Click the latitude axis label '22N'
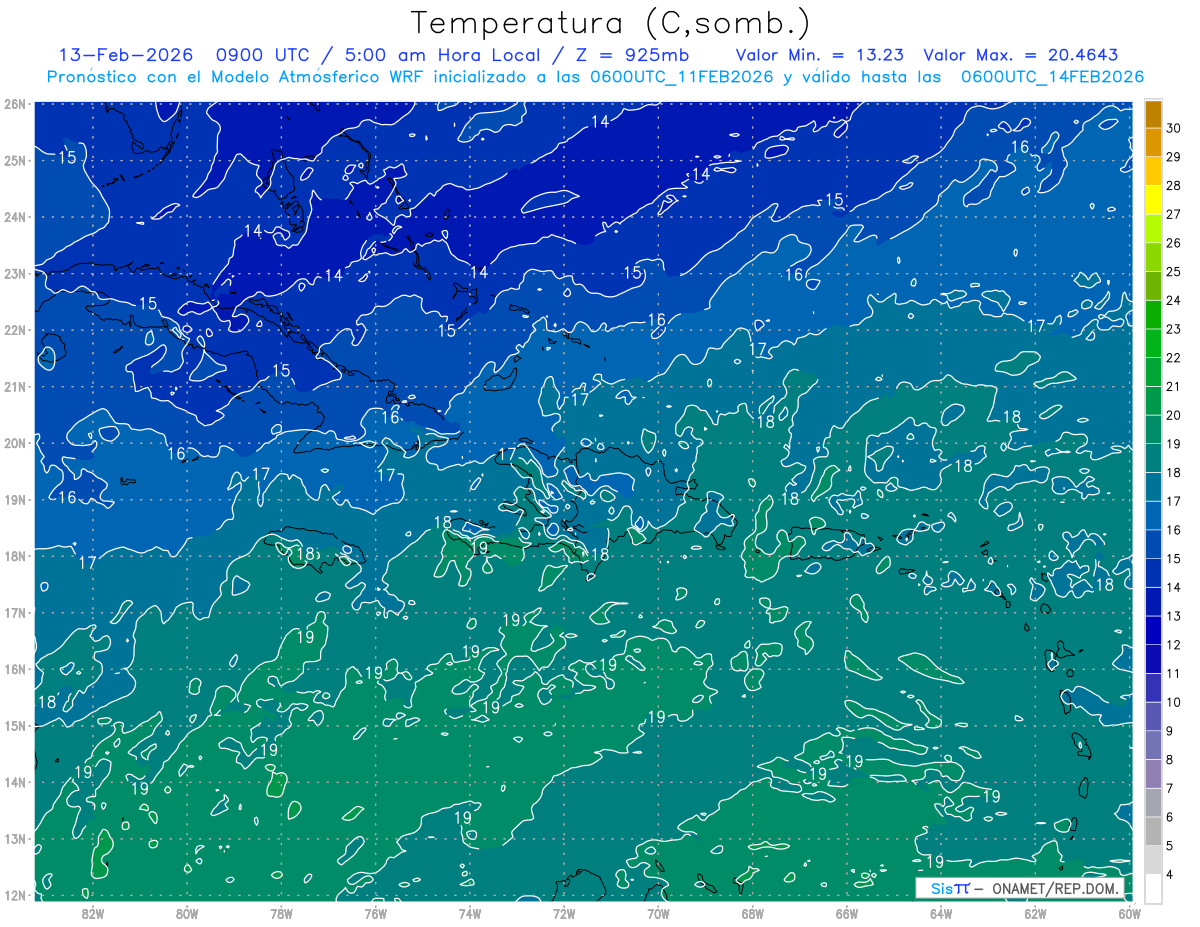 point(15,330)
